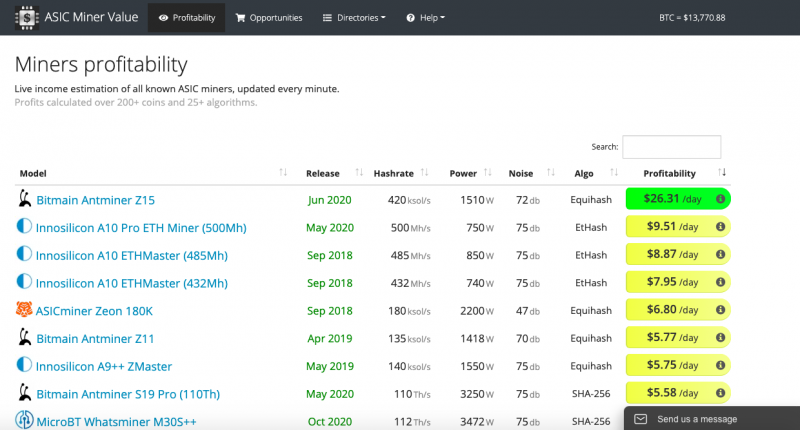This screenshot has height=430, width=800.
Task: Click the ASICminer Zeon 180K tiger logo
Action: point(24,311)
